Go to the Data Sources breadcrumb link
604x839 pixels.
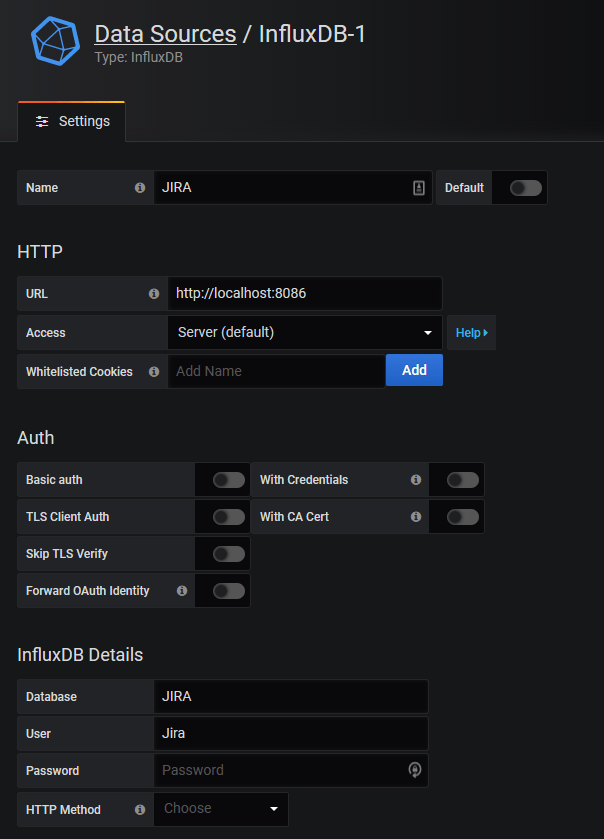point(165,34)
